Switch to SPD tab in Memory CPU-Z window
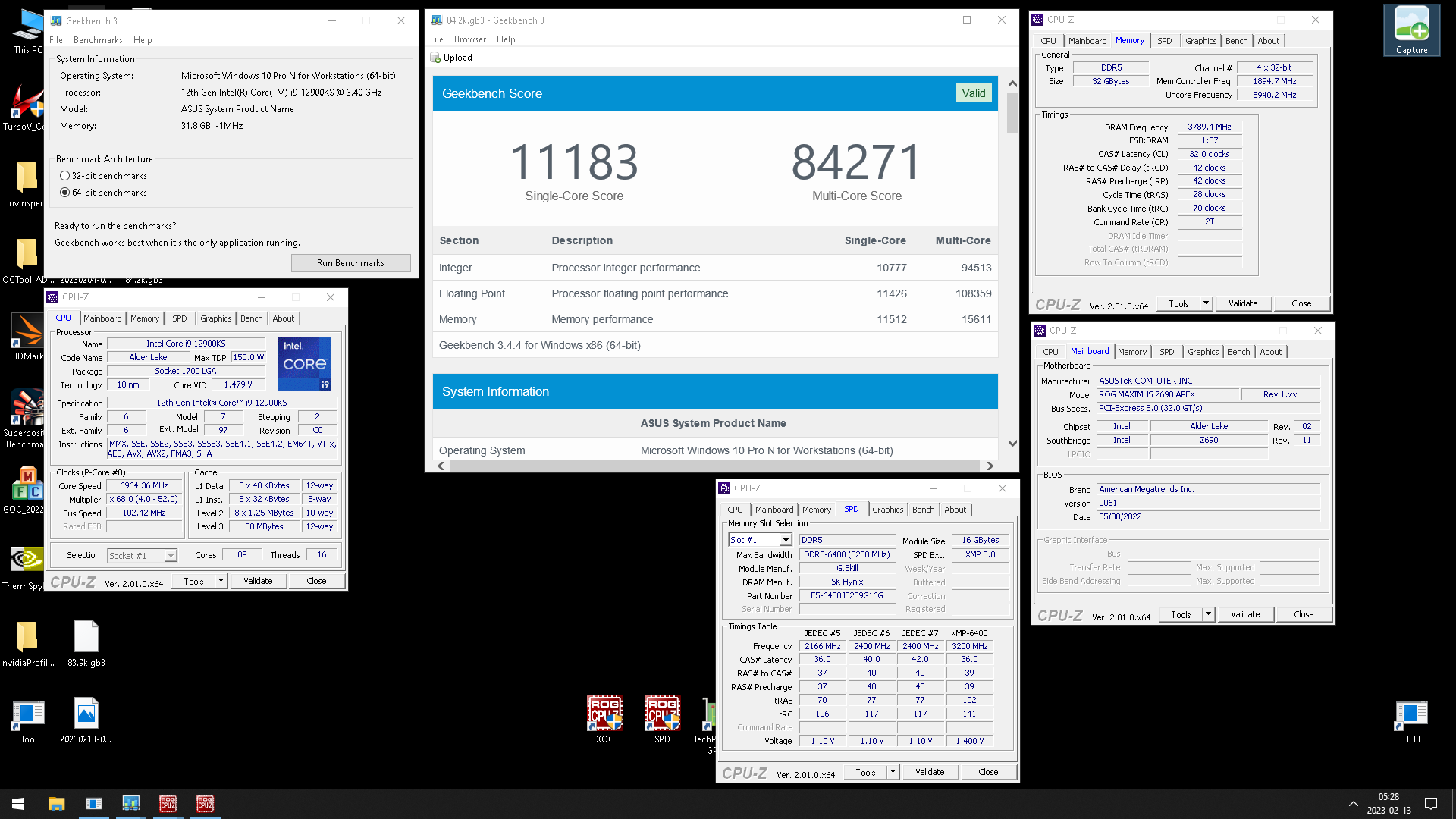Screen dimensions: 1456x819 point(1164,41)
